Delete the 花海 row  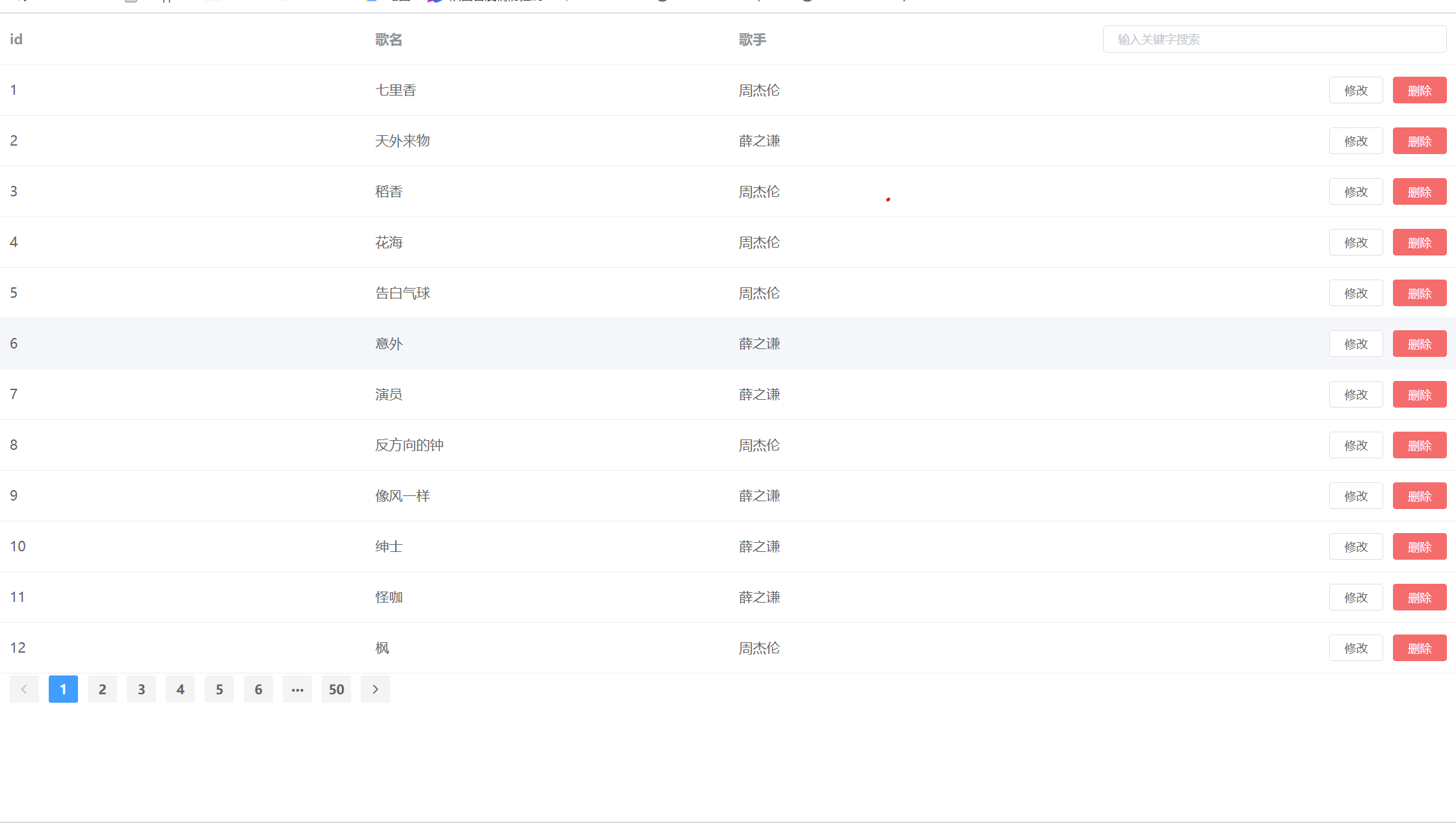[1420, 242]
